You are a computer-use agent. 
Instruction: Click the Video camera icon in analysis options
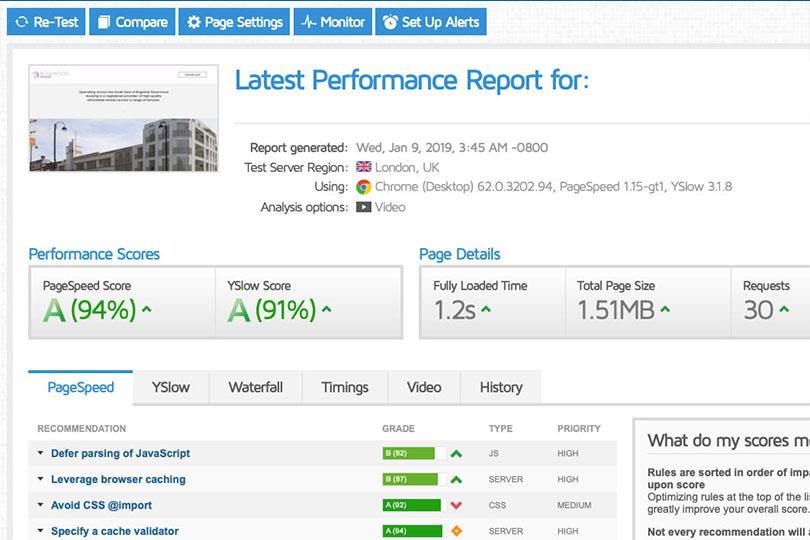[364, 207]
